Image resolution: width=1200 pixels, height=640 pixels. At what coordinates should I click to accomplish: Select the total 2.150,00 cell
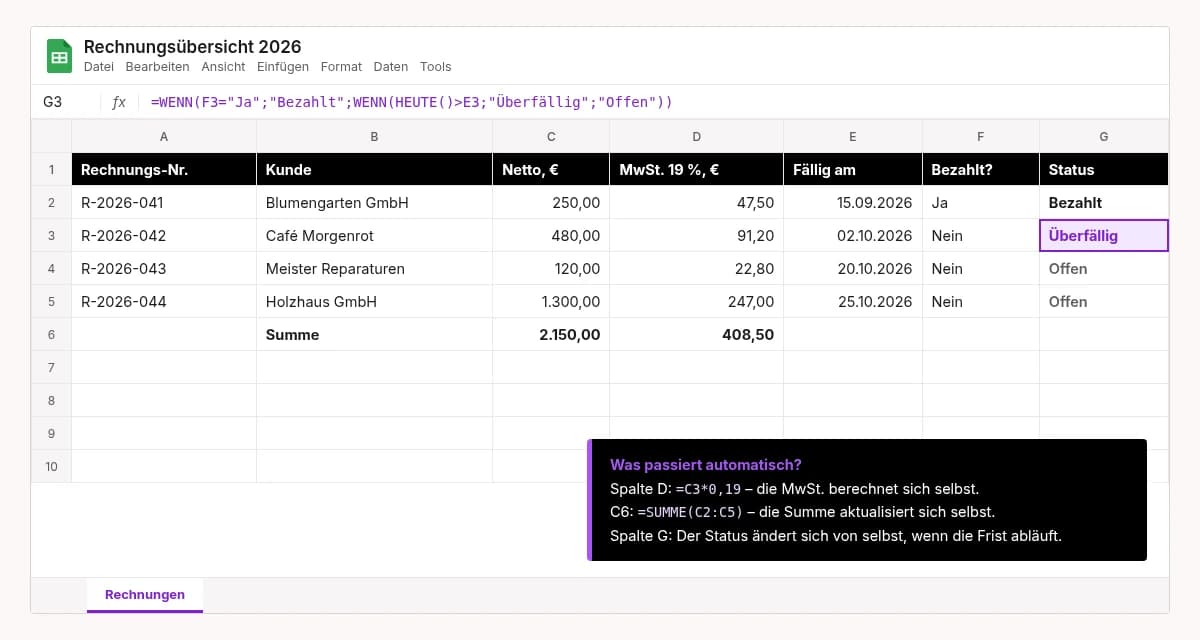(551, 335)
